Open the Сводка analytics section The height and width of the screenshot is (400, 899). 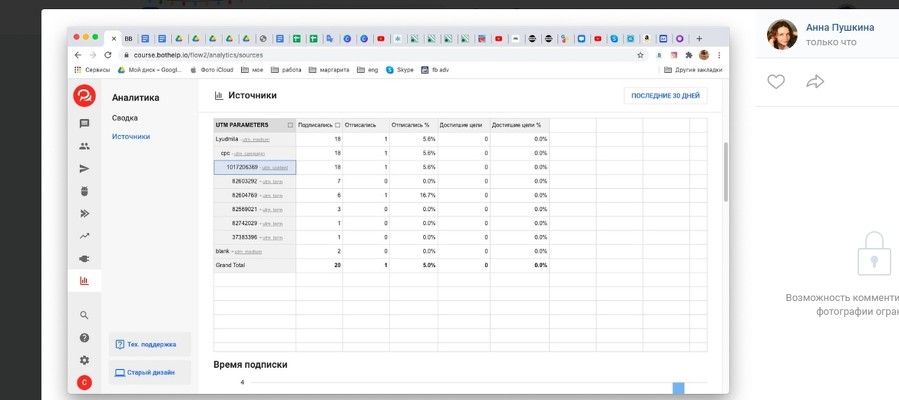(x=124, y=118)
